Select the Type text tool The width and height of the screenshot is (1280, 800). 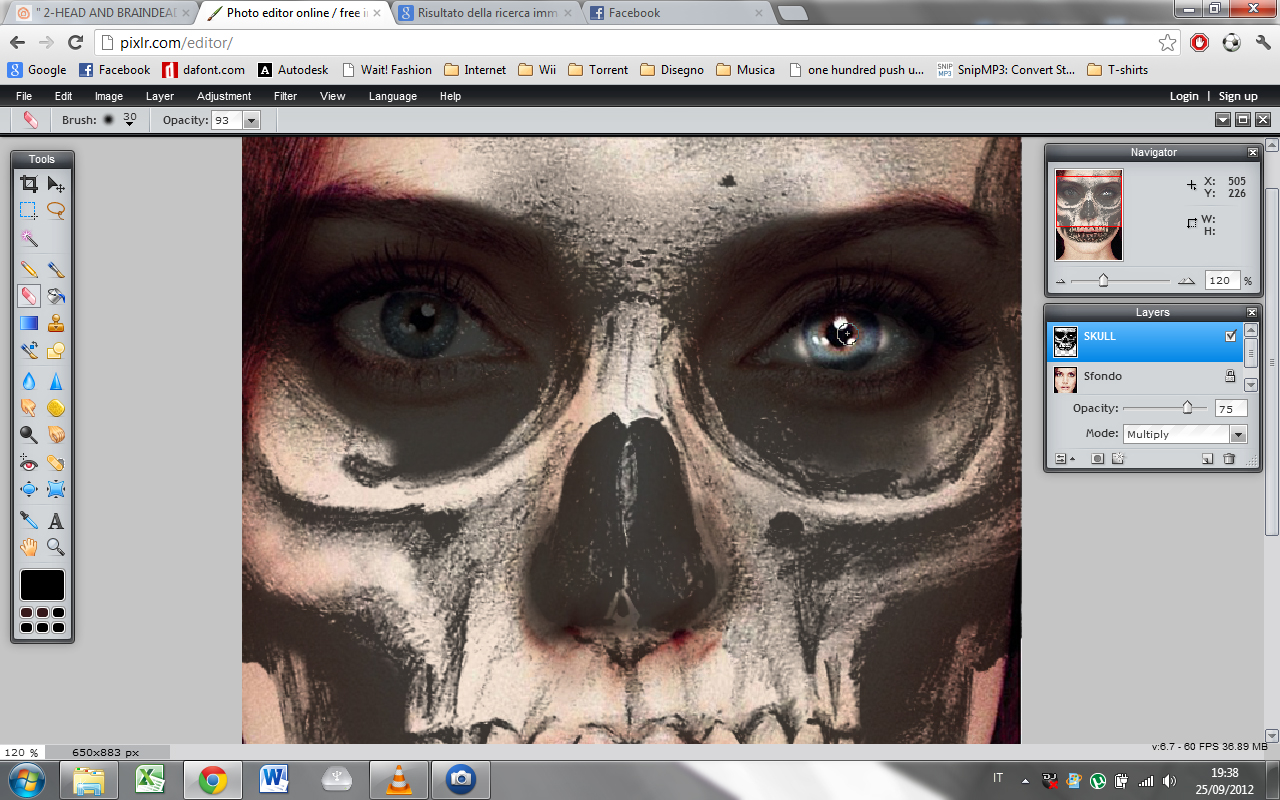coord(56,520)
